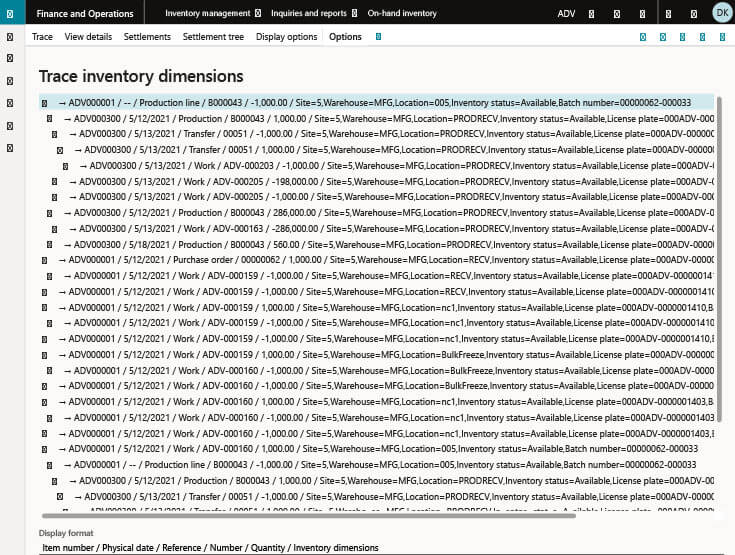Toggle expander for Work ADV-000203 row
735x555 pixels.
(x=66, y=166)
